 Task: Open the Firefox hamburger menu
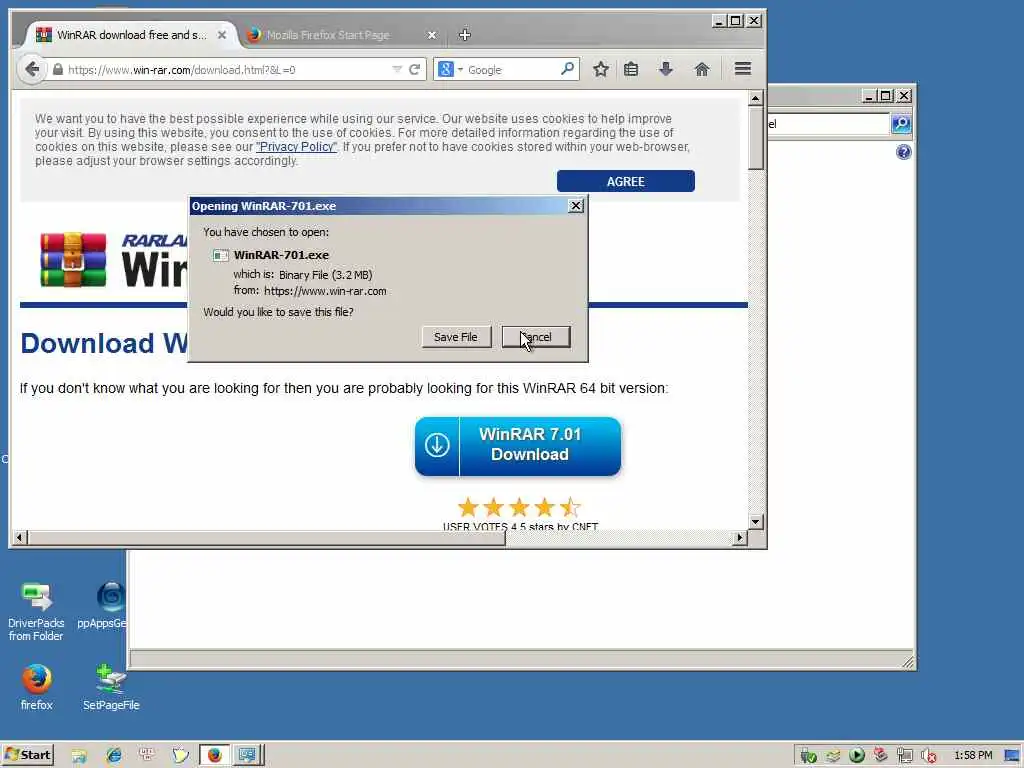pos(743,69)
